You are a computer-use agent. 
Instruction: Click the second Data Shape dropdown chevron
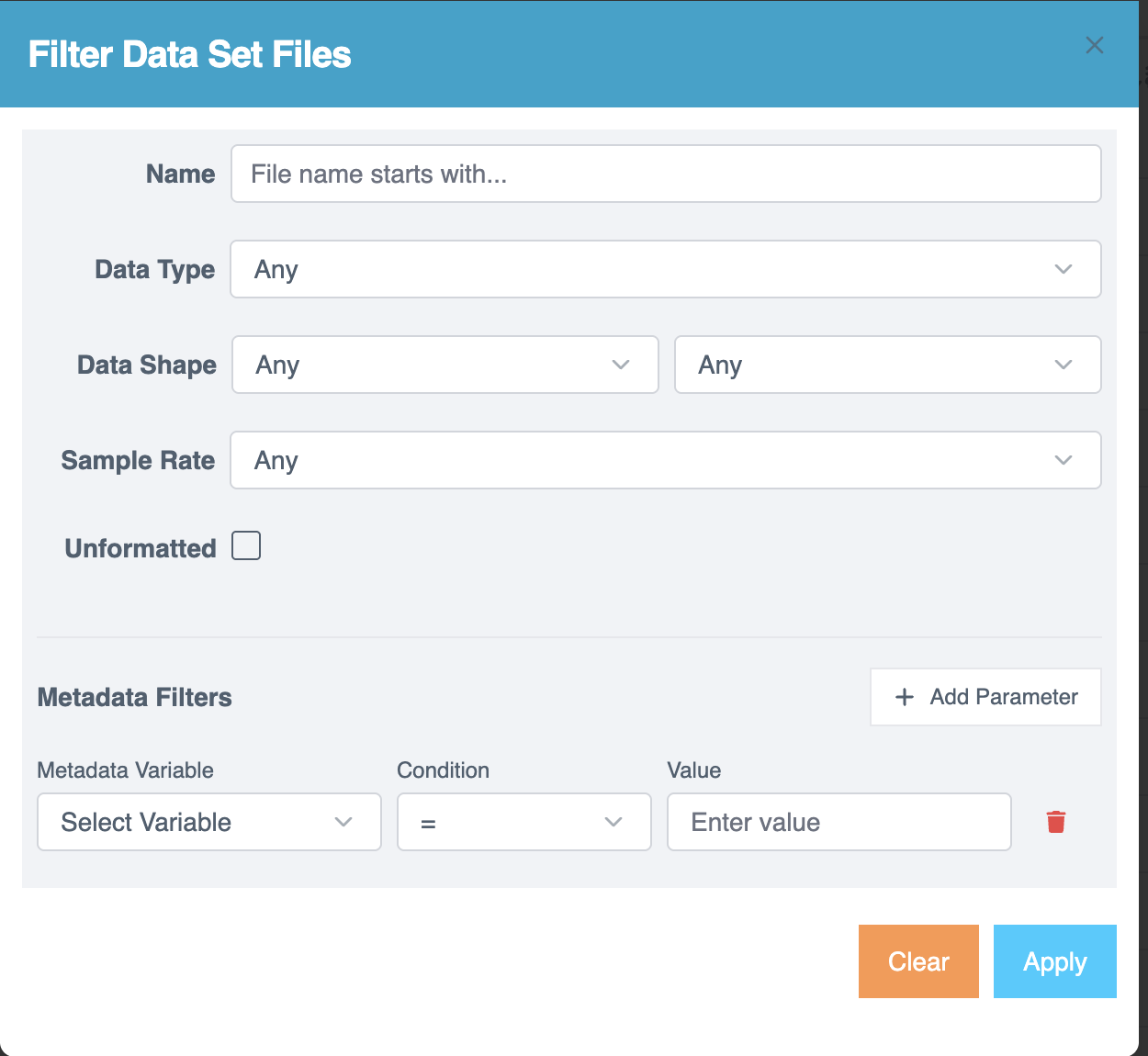pyautogui.click(x=1063, y=365)
